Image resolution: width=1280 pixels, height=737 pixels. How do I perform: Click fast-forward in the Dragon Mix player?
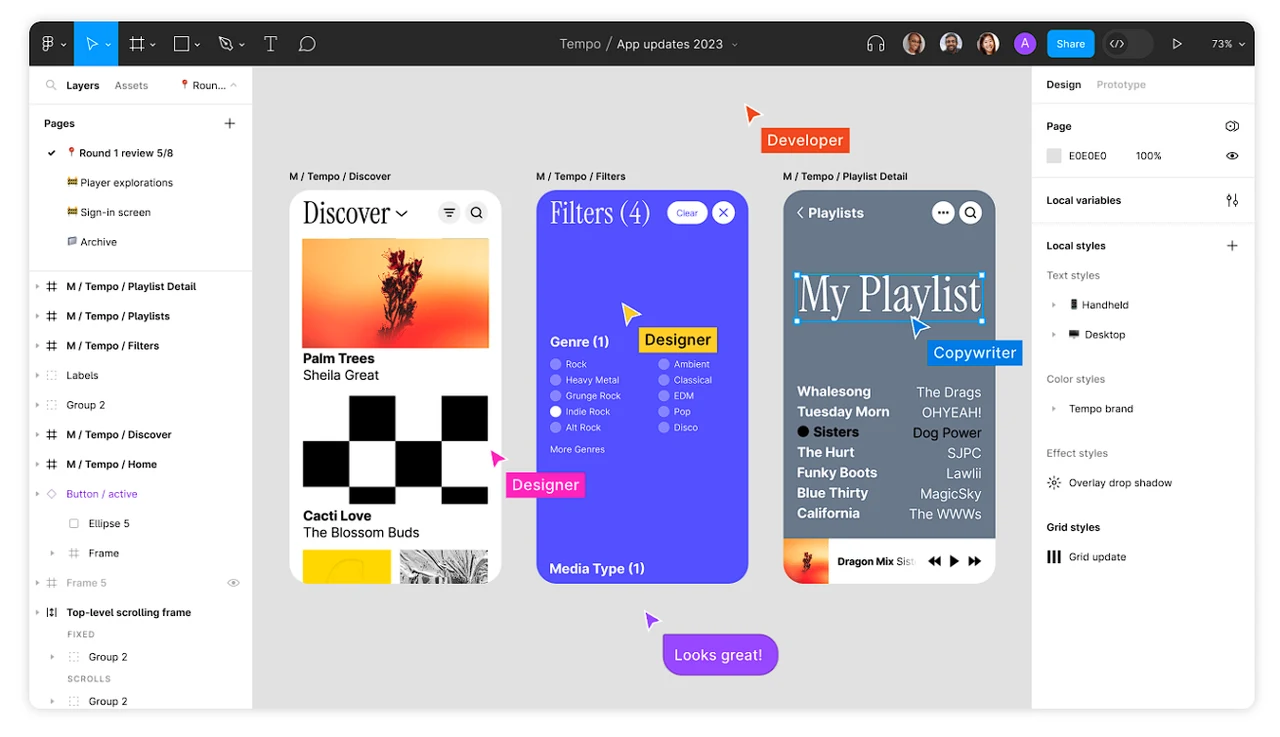(974, 561)
